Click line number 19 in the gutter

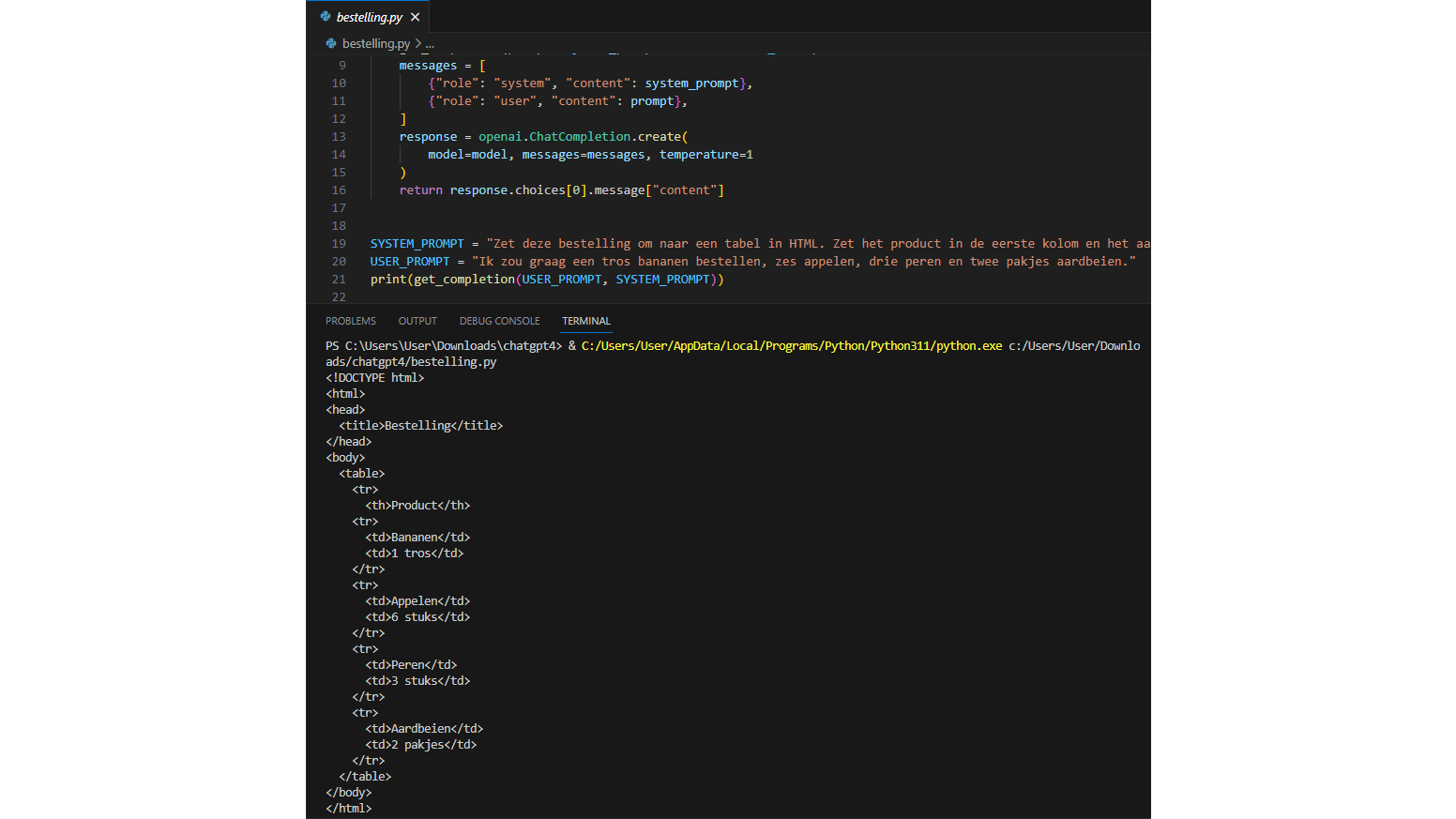[x=339, y=244]
